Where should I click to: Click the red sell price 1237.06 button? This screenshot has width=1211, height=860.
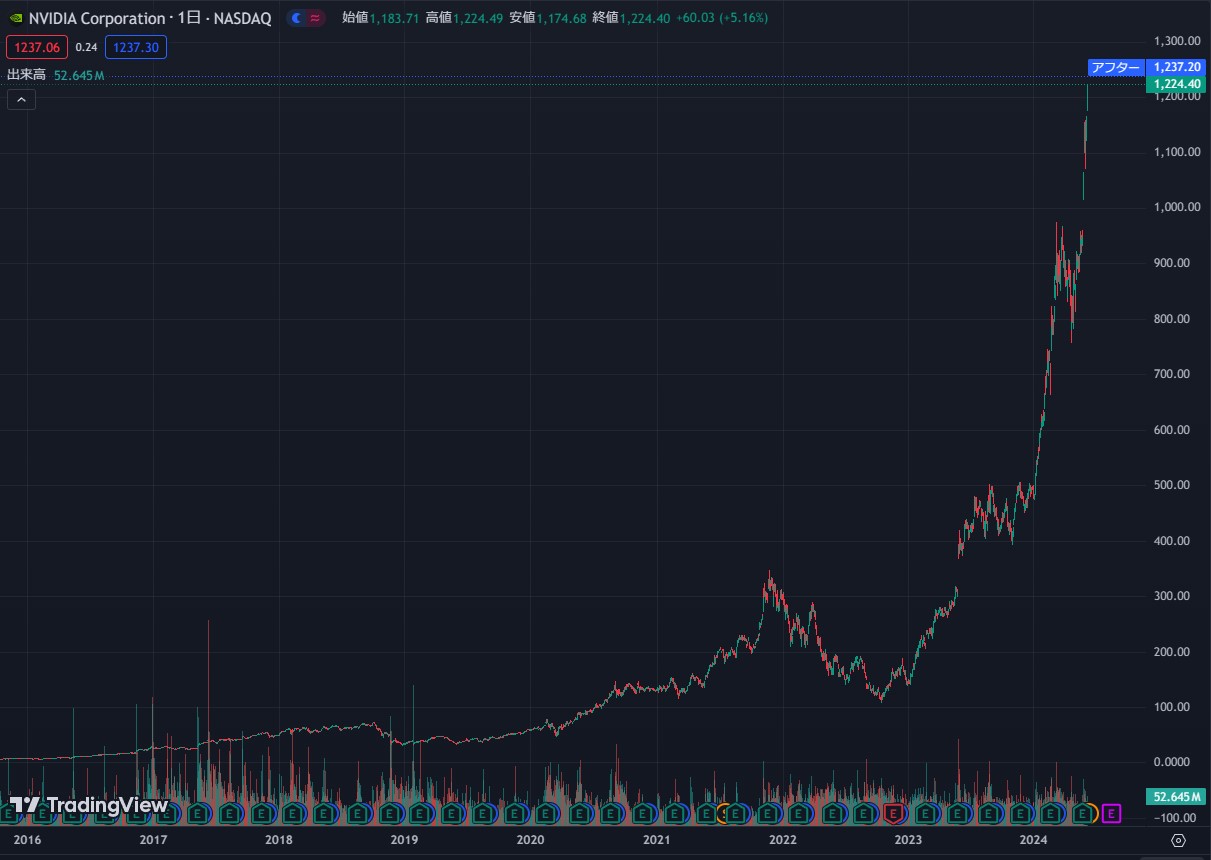37,46
